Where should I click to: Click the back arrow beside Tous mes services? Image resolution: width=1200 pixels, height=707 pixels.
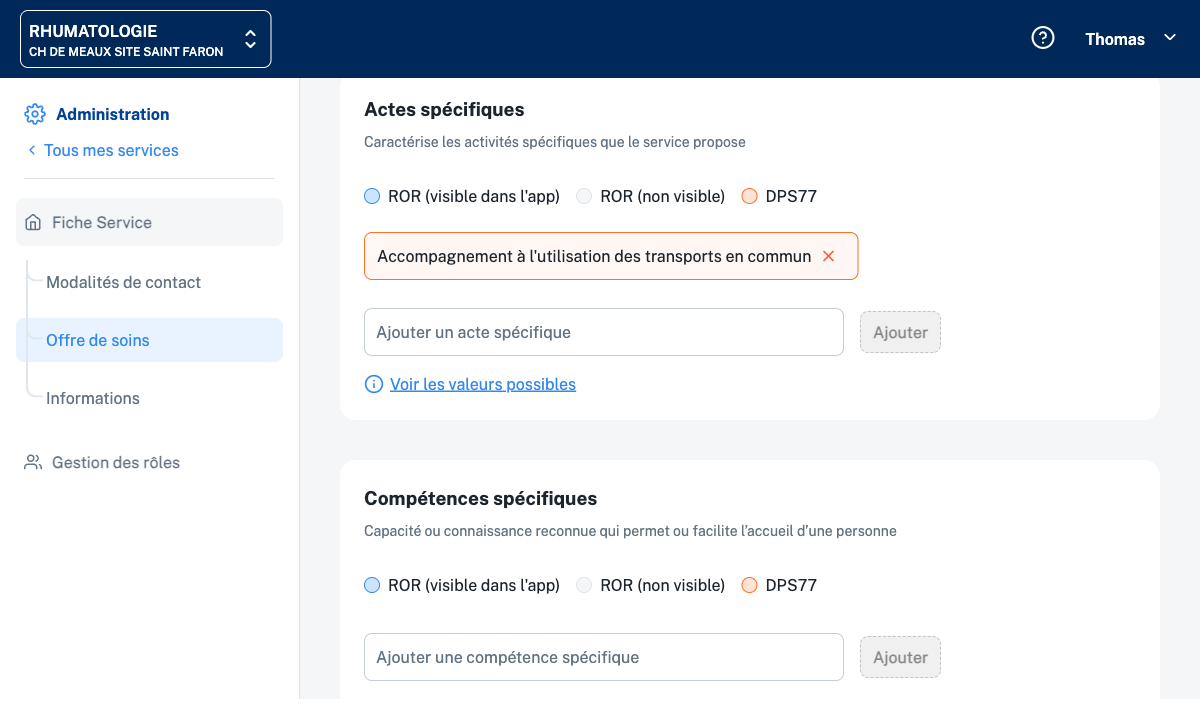pyautogui.click(x=32, y=150)
